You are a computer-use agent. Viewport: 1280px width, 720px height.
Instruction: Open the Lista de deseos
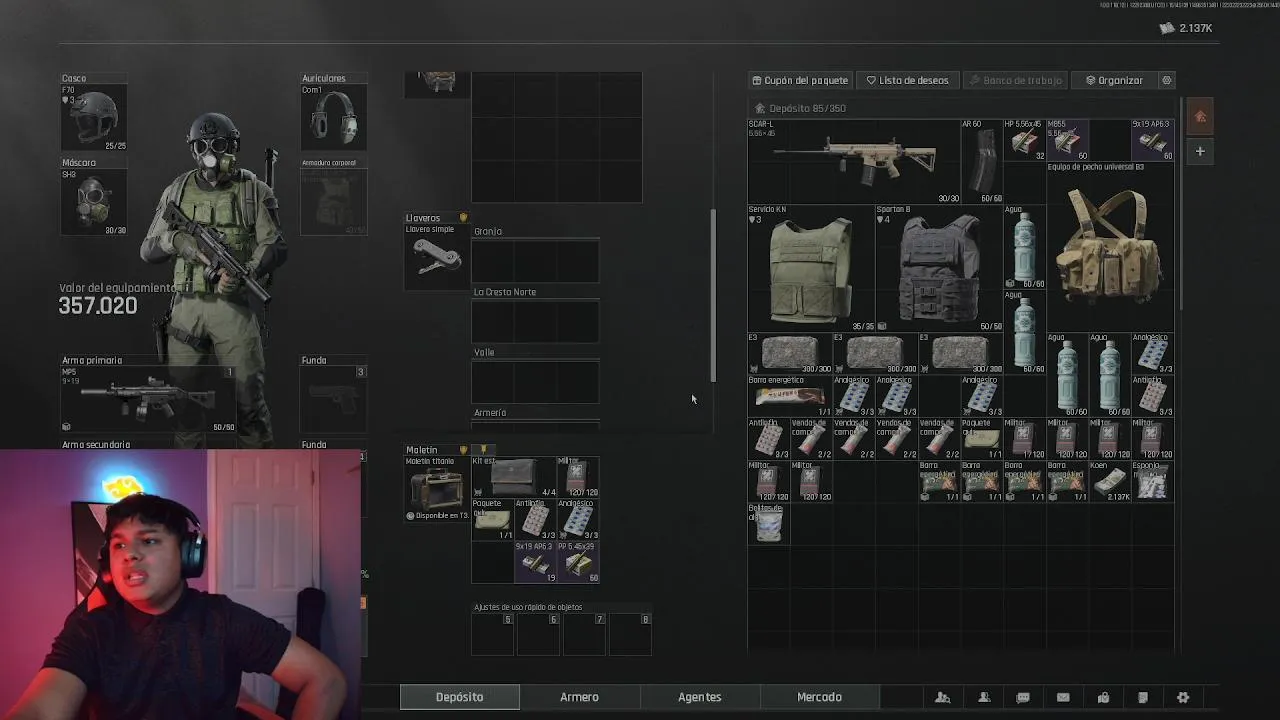908,80
